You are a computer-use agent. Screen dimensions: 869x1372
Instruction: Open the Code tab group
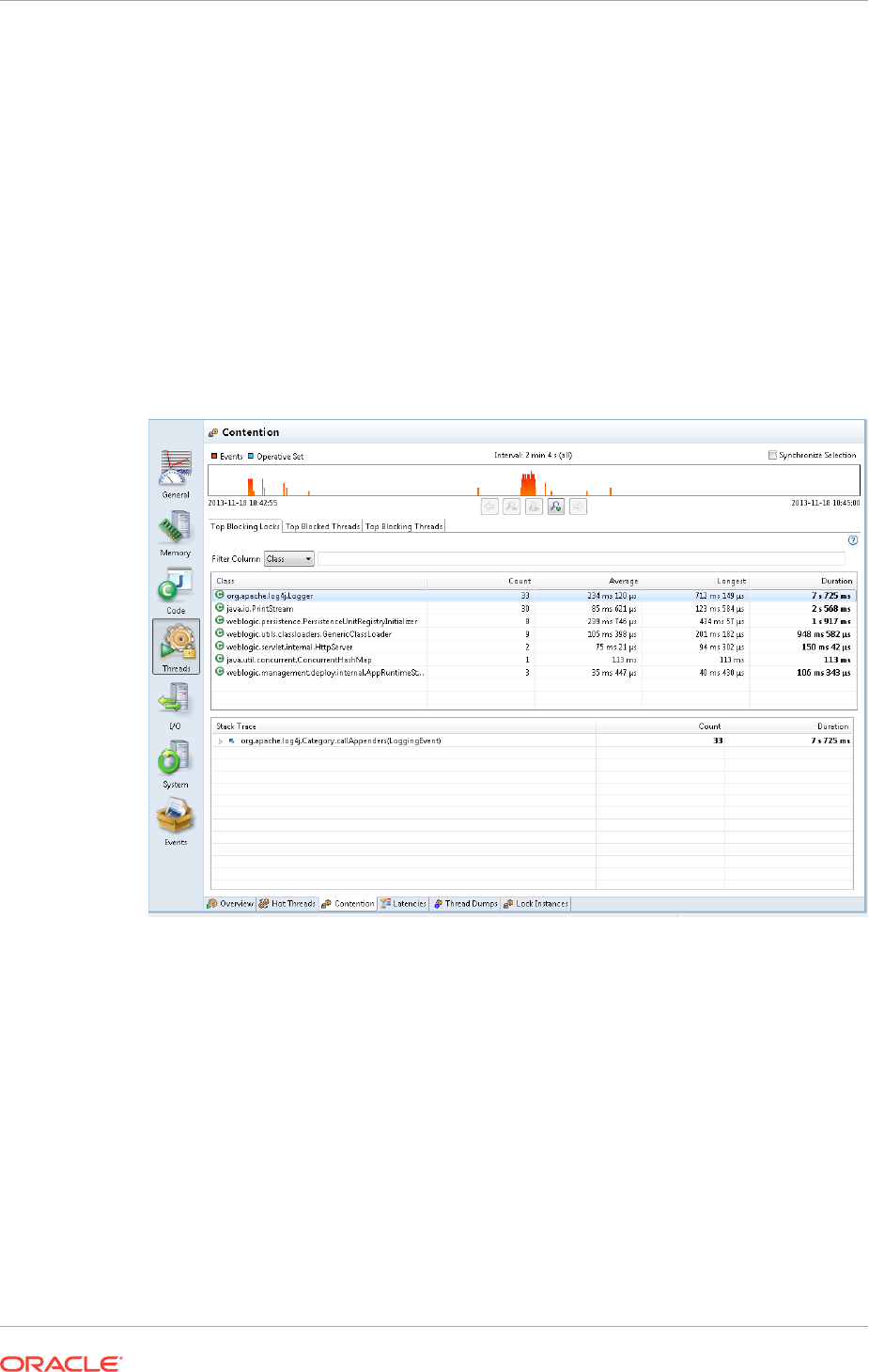click(176, 591)
